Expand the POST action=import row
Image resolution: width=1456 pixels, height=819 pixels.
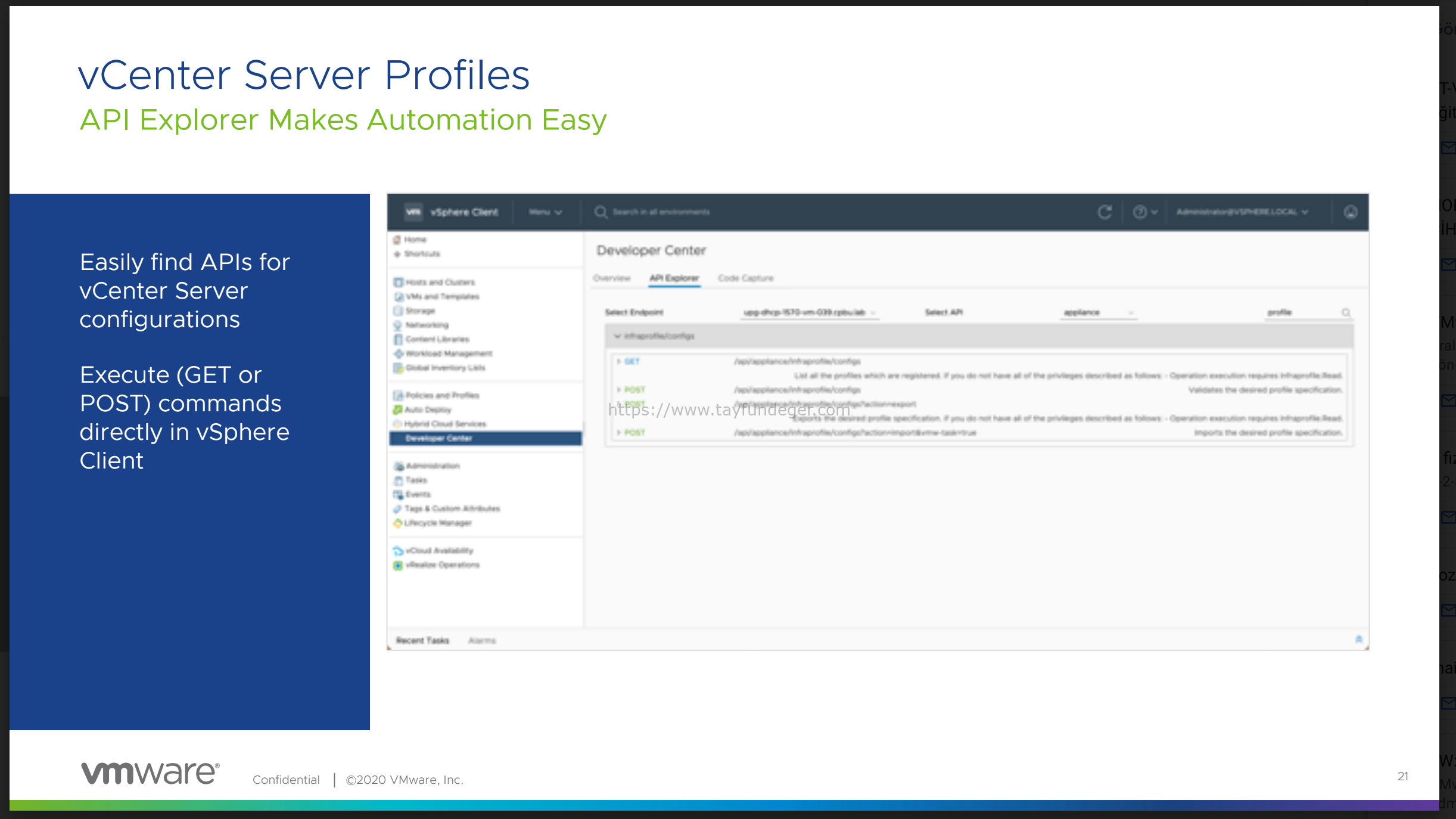point(618,433)
